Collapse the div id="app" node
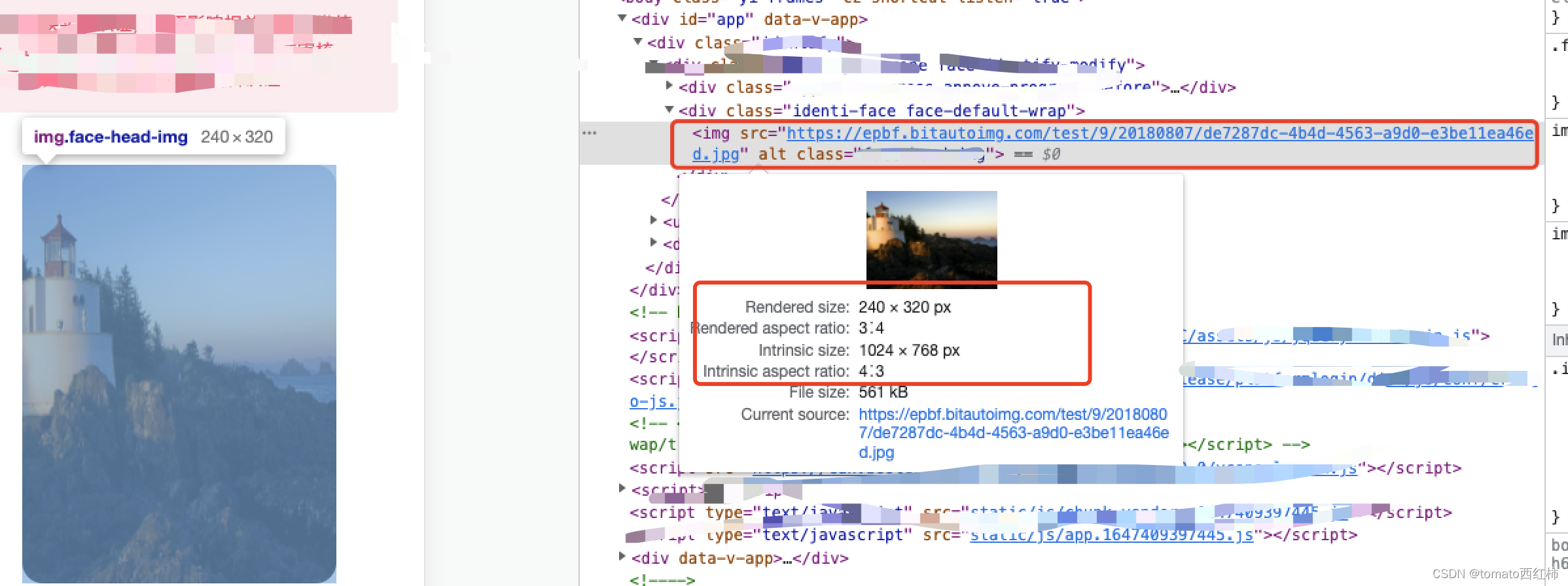 click(622, 18)
